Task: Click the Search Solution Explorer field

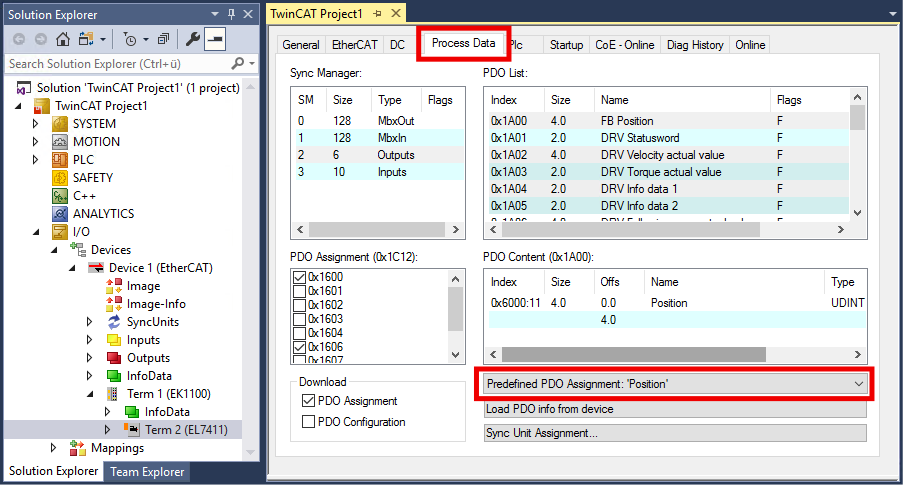Action: [118, 63]
